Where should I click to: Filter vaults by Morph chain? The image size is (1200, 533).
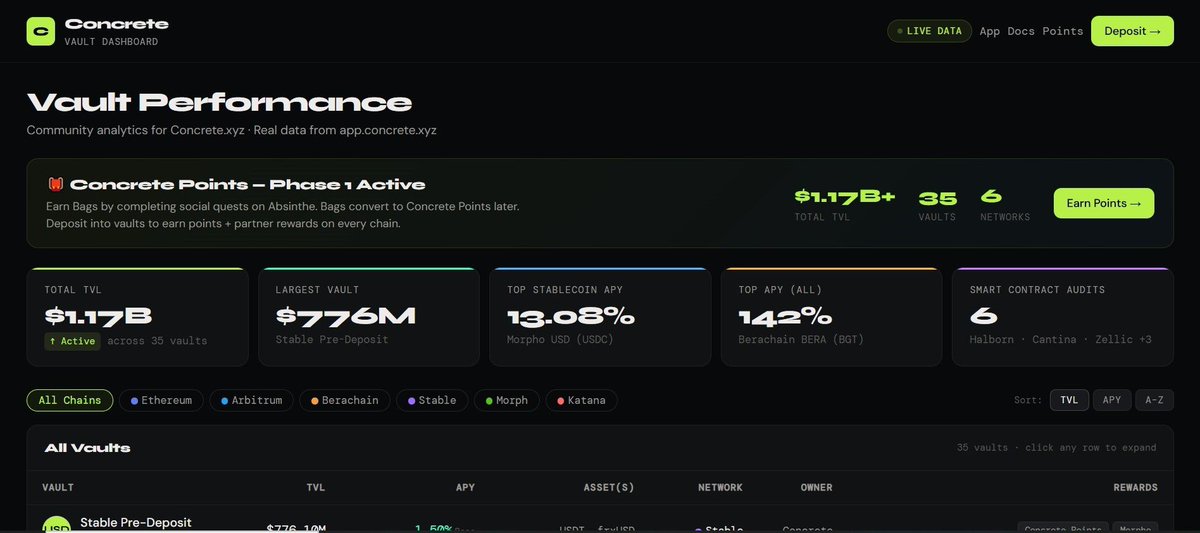tap(507, 400)
